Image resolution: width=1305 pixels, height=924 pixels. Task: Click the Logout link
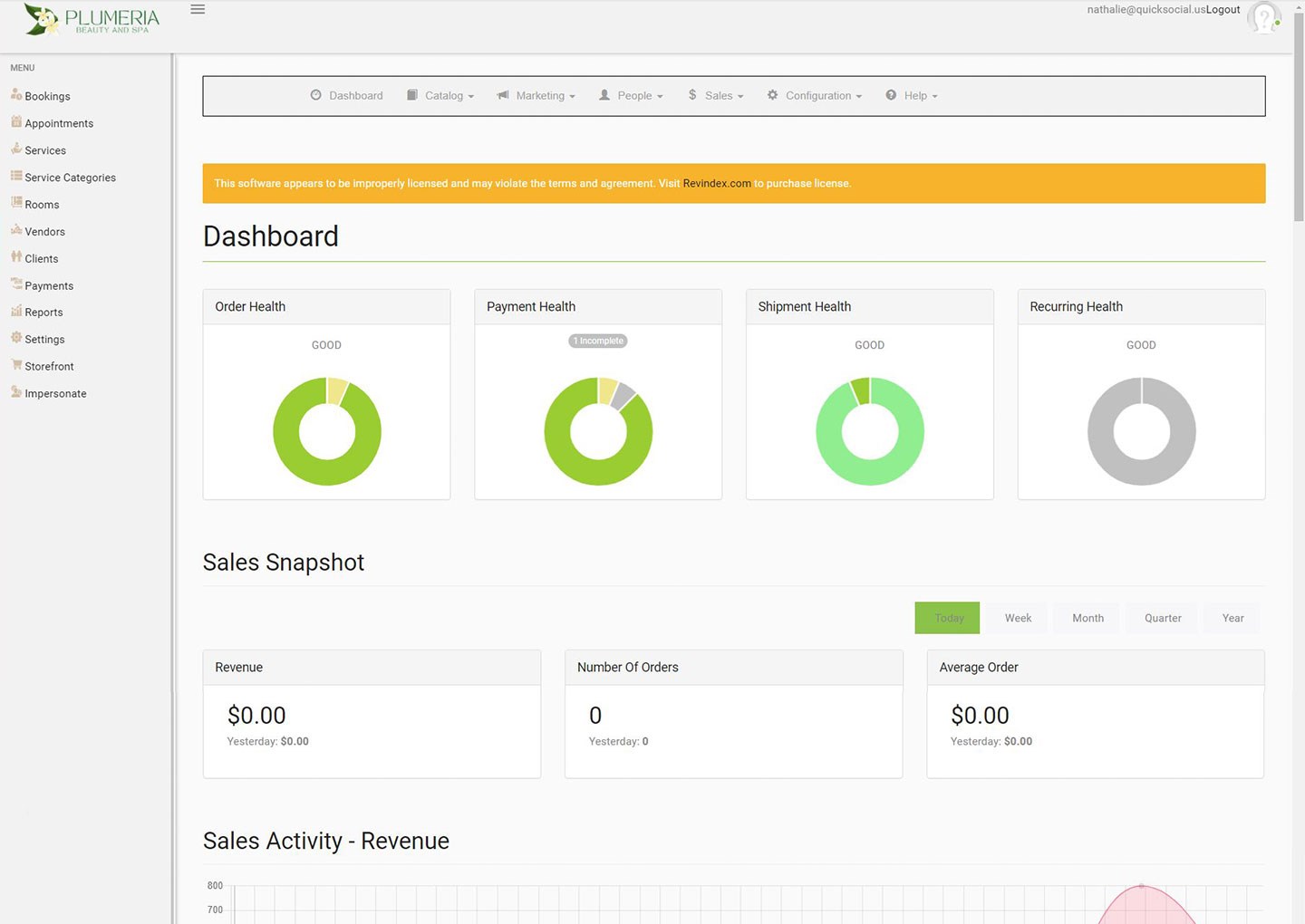1223,10
